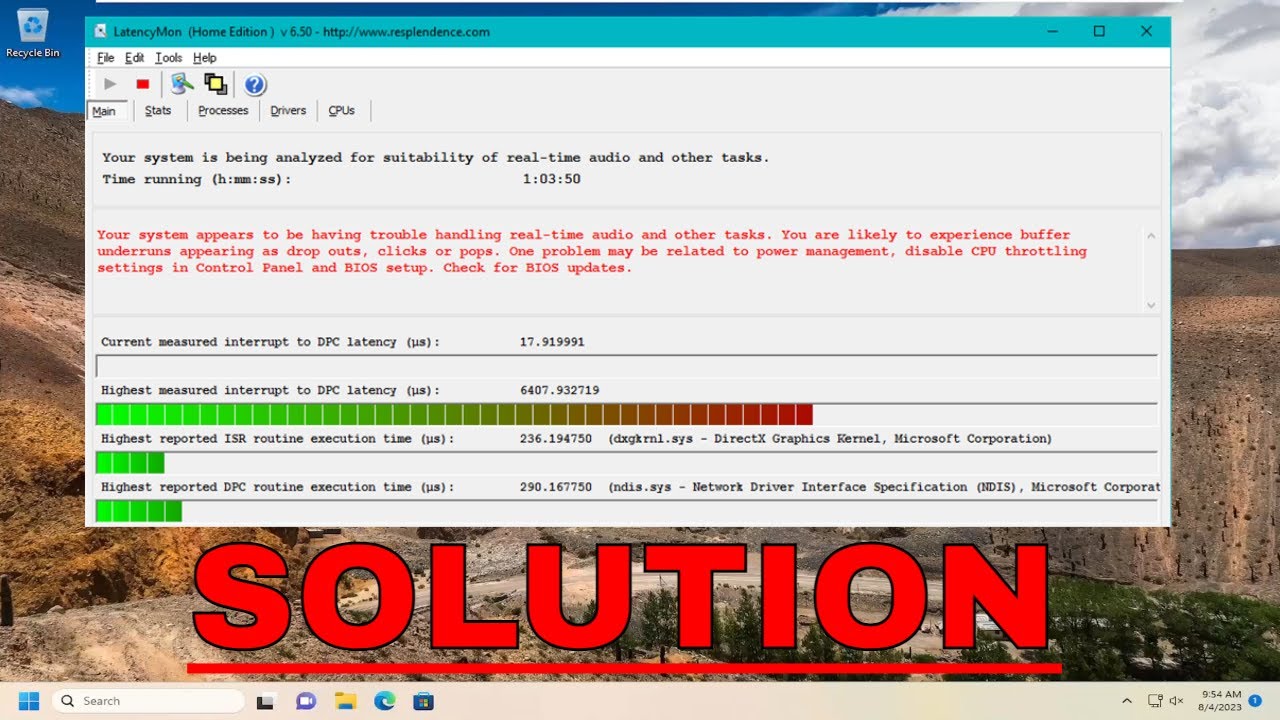
Task: Click the 'Your system is being analyzed' text
Action: pos(435,158)
